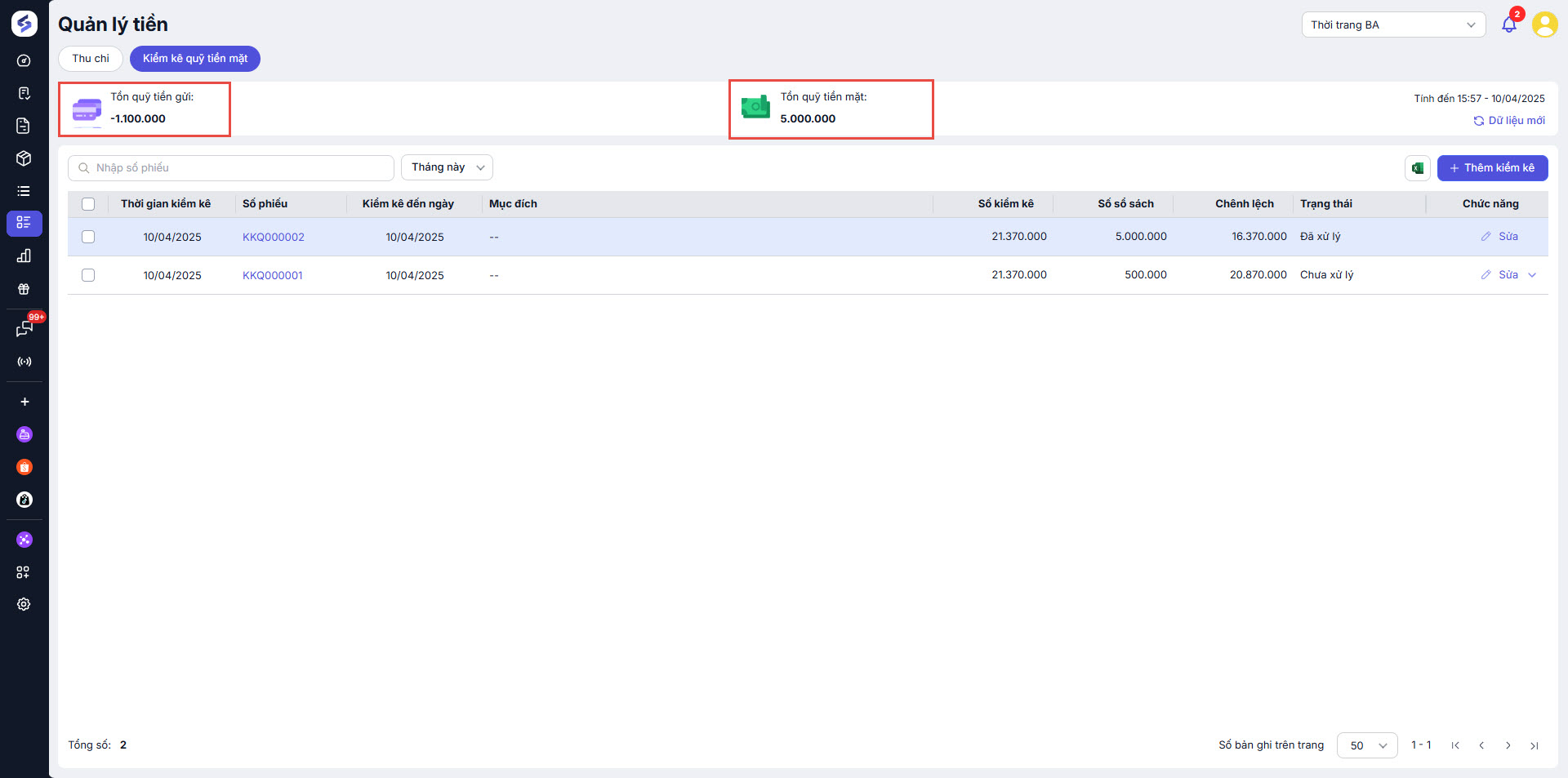Tick the checkbox for row KKQ000001
The width and height of the screenshot is (1568, 778).
[x=88, y=275]
